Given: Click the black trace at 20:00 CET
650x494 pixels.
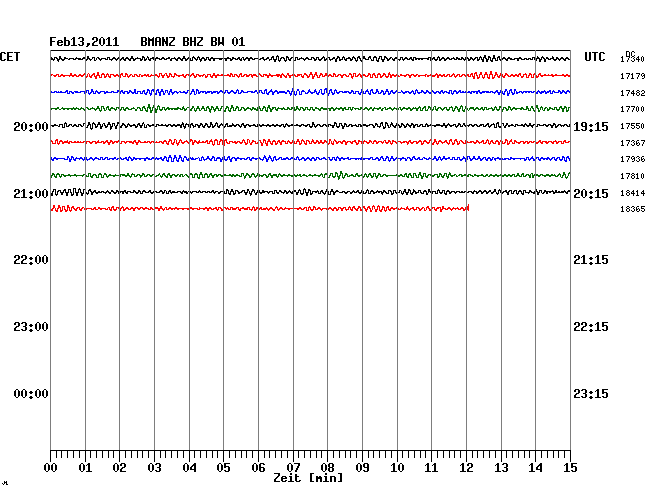Looking at the screenshot, I should tap(310, 125).
